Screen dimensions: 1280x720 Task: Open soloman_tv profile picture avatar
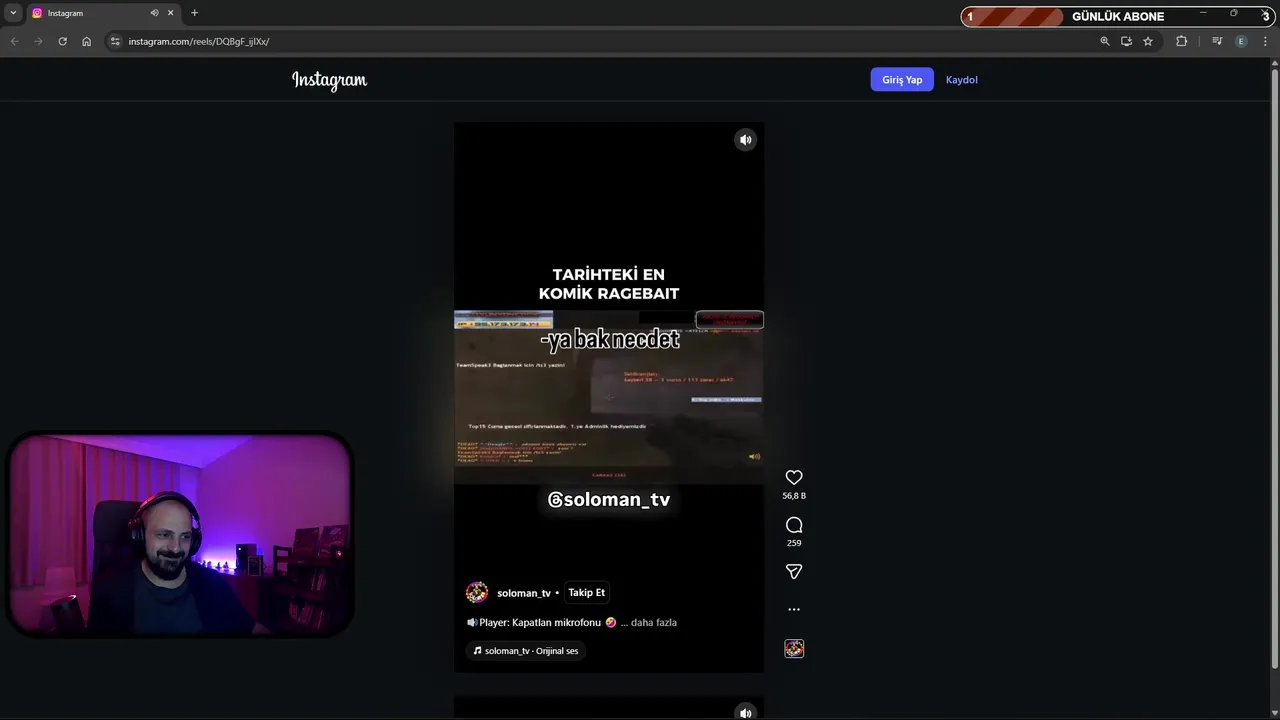tap(477, 593)
